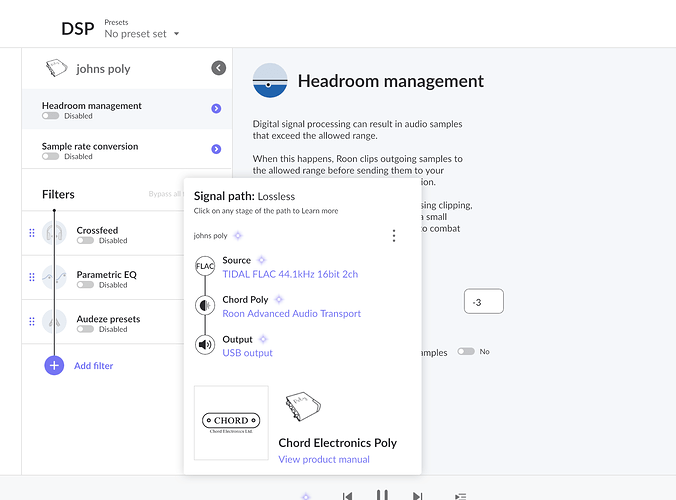676x500 pixels.
Task: Click the Signal path: Lossless heading
Action: pos(244,196)
